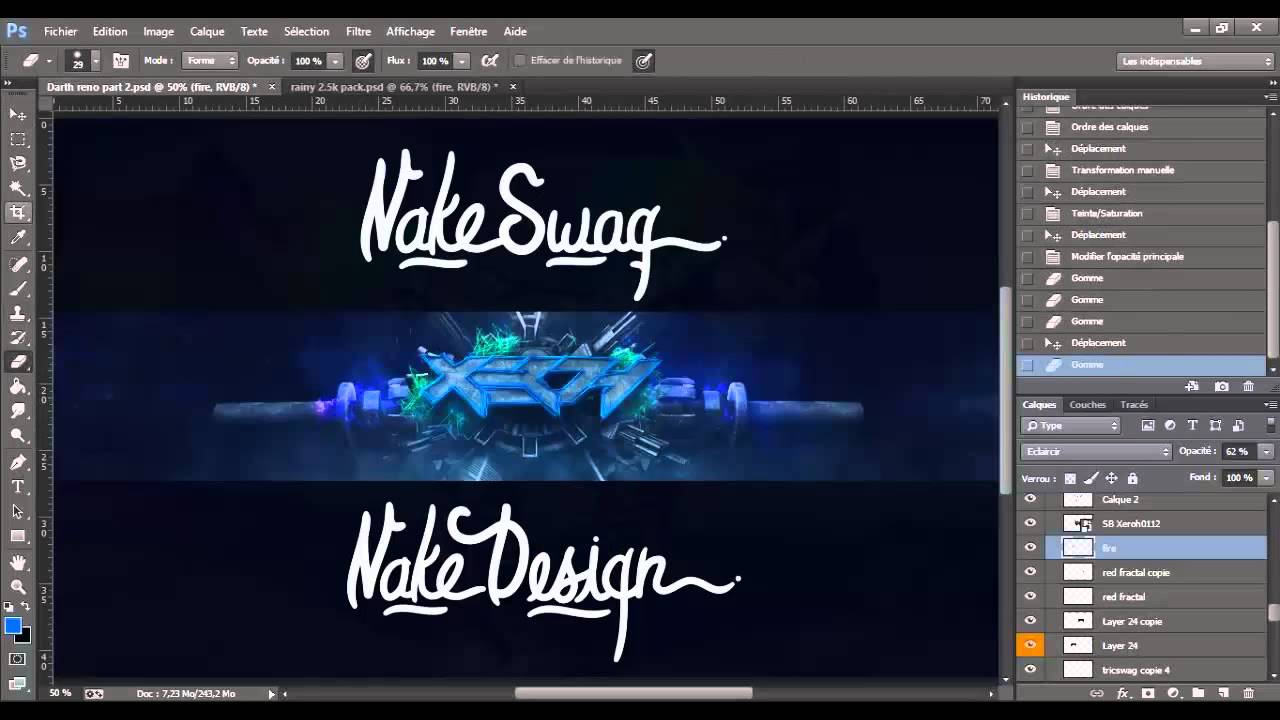Select the Hand tool

coord(18,563)
